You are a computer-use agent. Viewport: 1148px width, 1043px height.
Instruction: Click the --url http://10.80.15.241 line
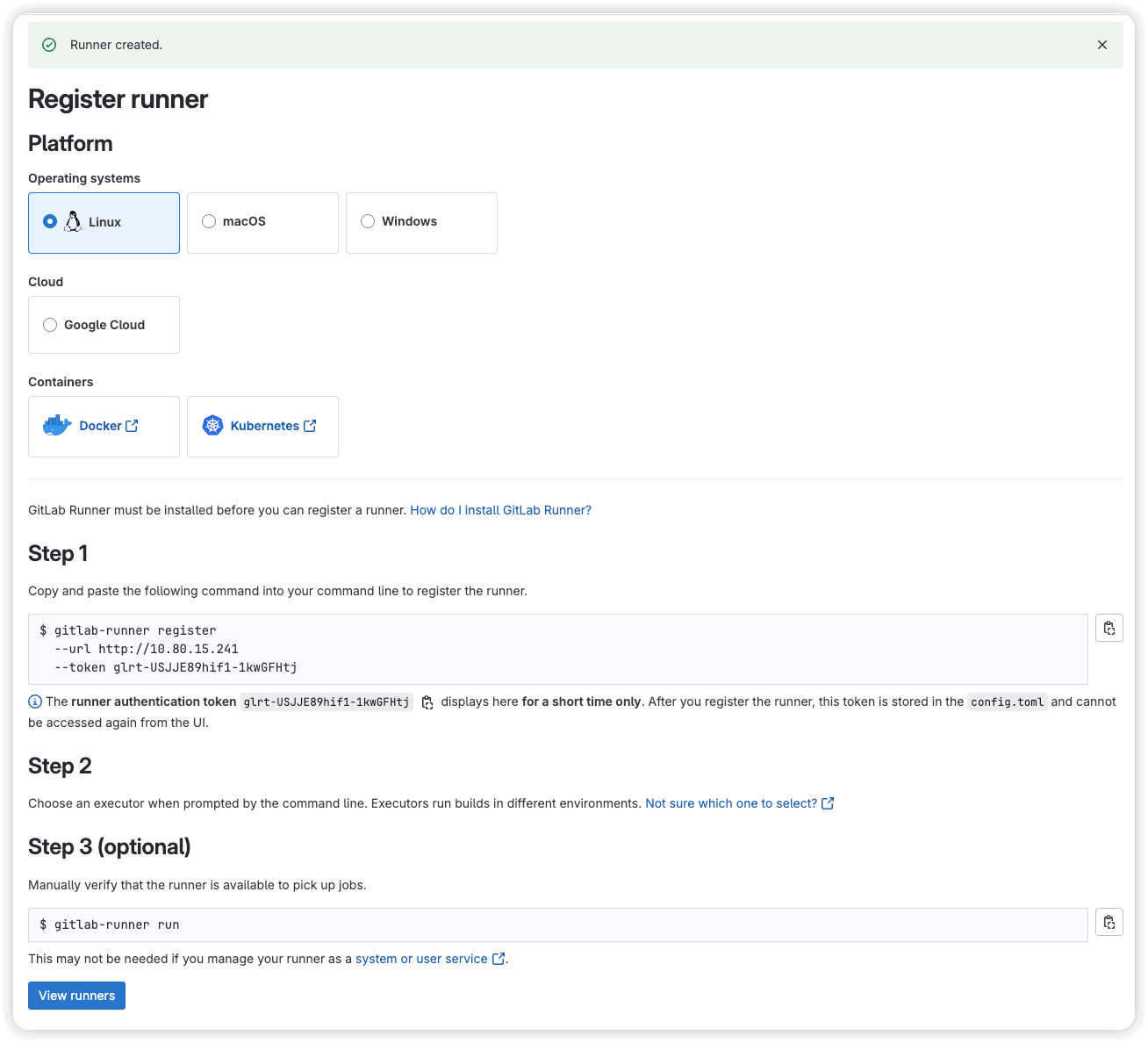pos(147,649)
